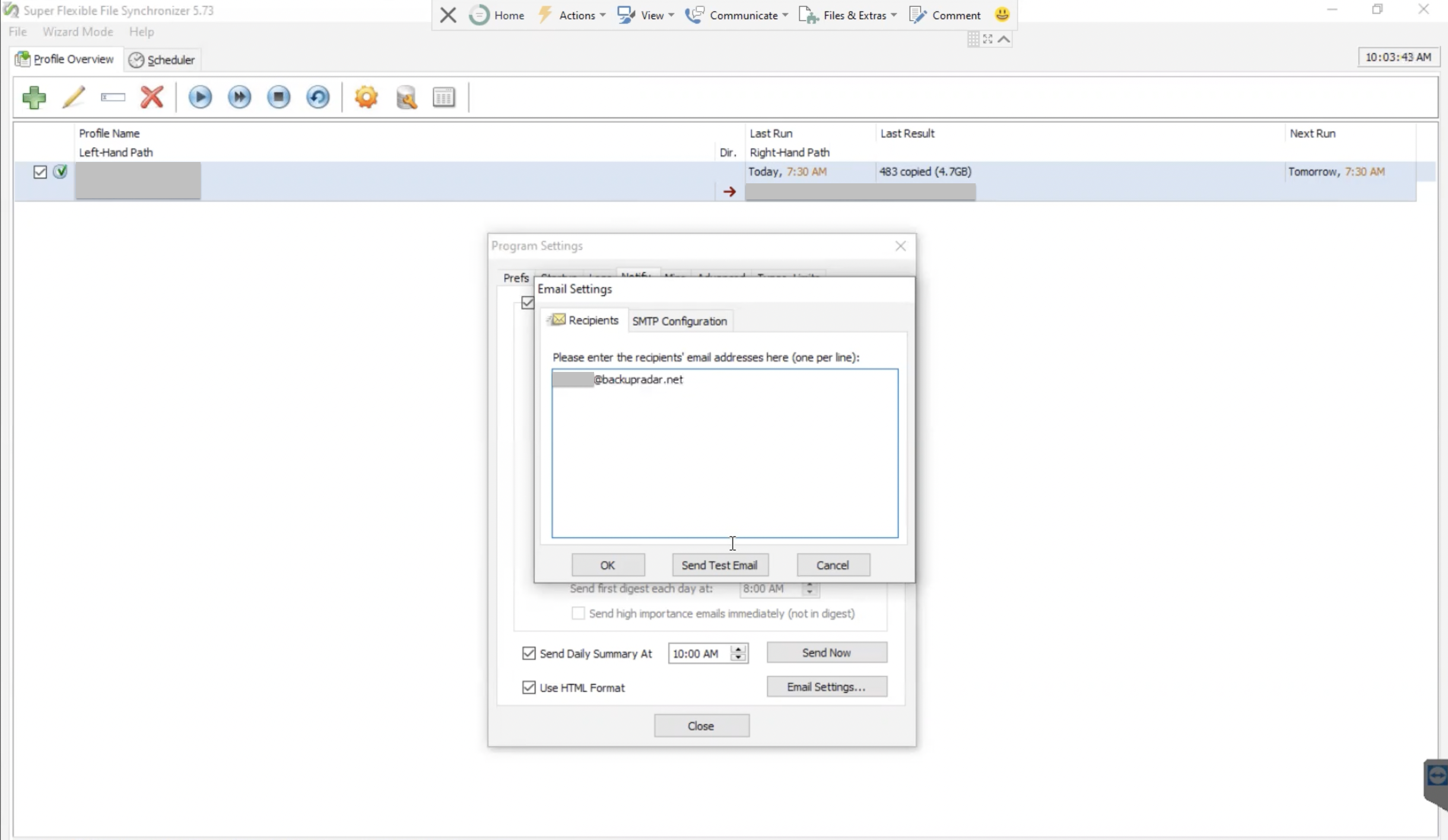Delete profile with the red X icon
The image size is (1448, 840).
(152, 97)
